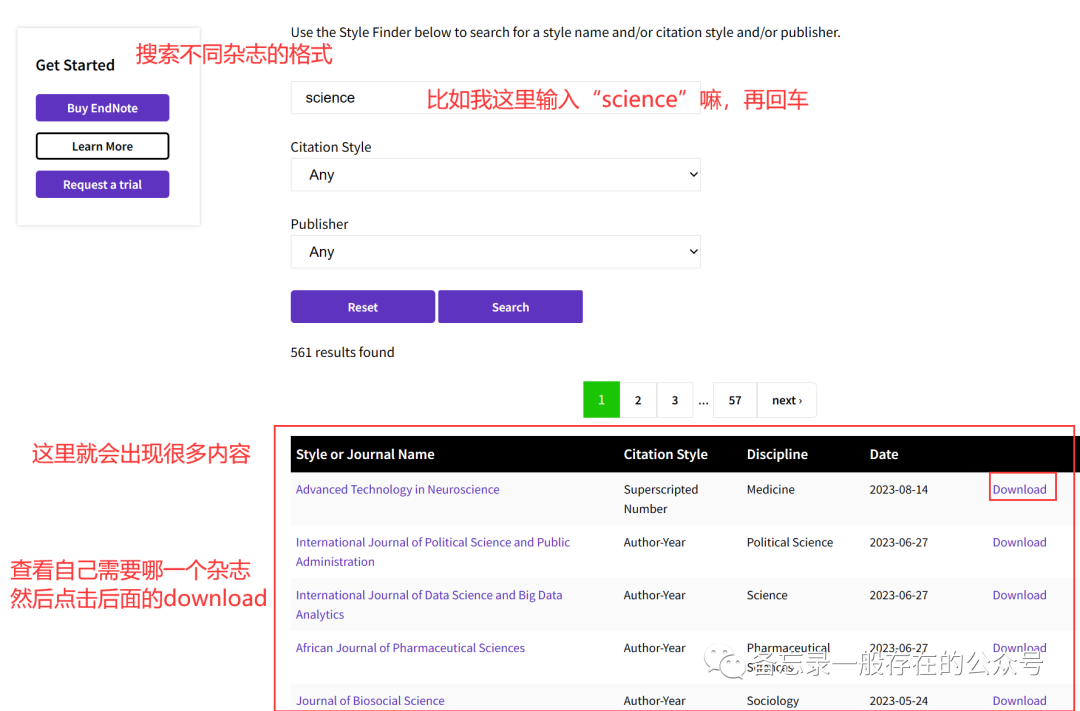Click the 'Date' column header

click(x=884, y=454)
